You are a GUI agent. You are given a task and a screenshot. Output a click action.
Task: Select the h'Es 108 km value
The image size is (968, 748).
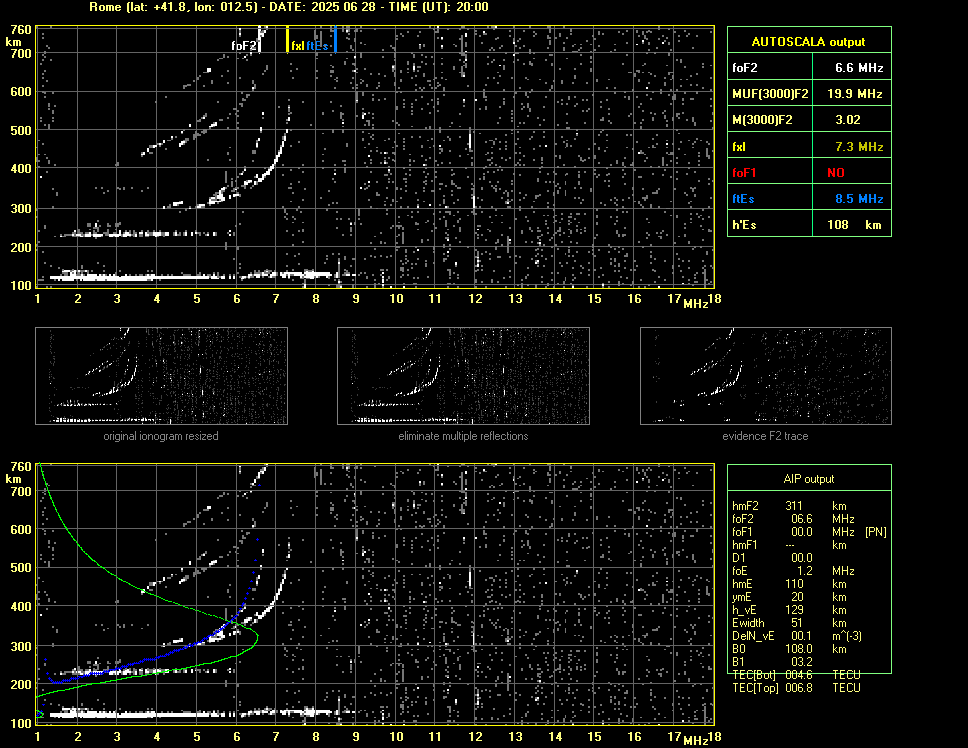click(854, 225)
